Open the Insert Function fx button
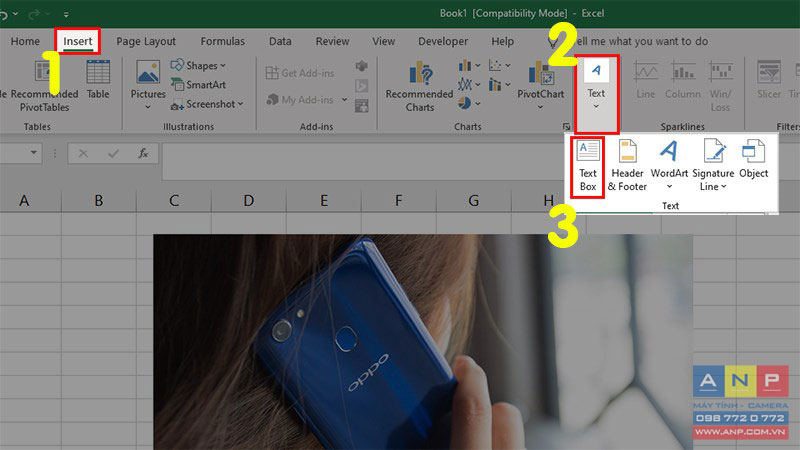The height and width of the screenshot is (450, 800). [x=143, y=153]
